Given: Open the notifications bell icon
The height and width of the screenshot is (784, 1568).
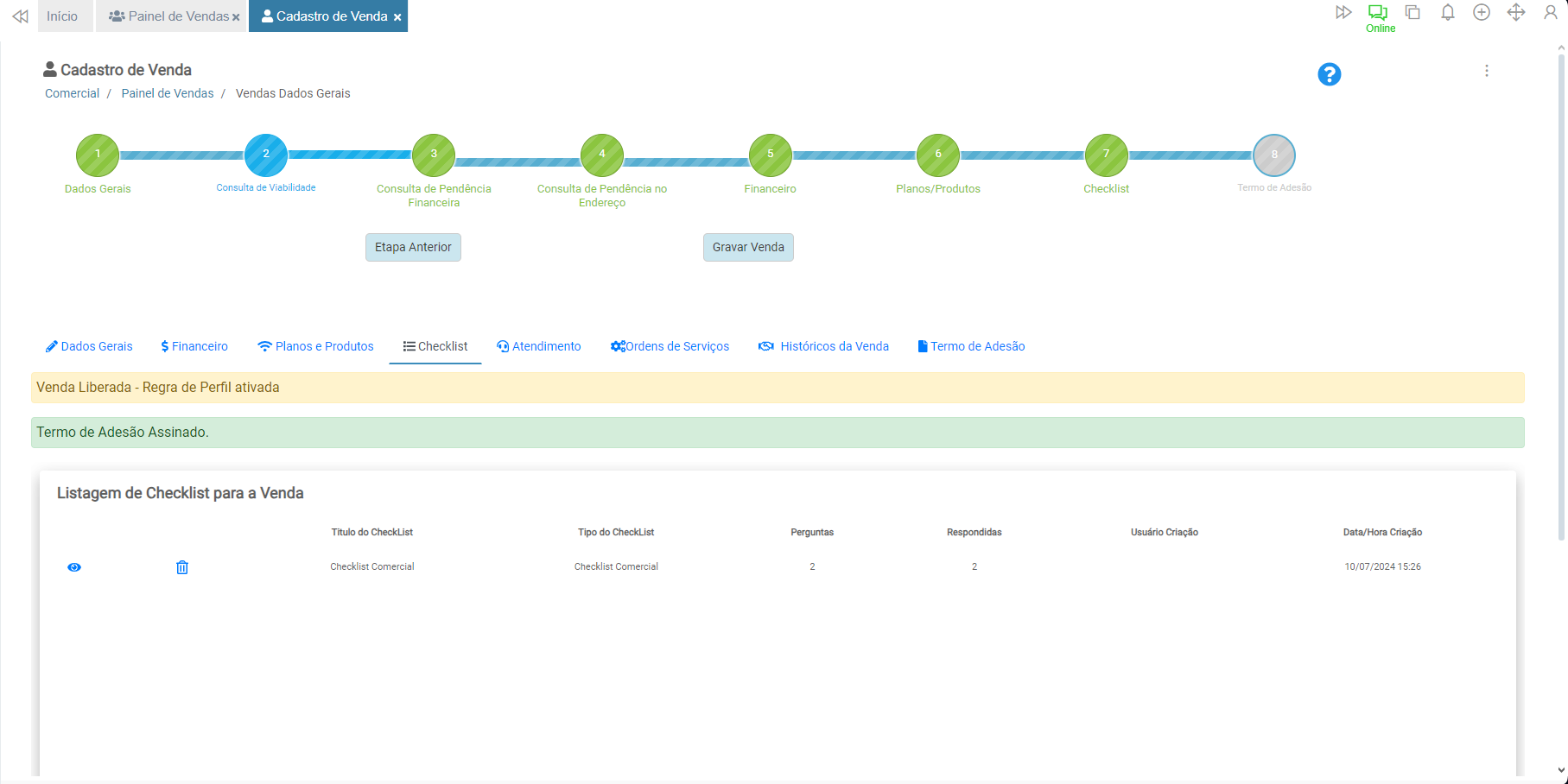Looking at the screenshot, I should point(1447,13).
